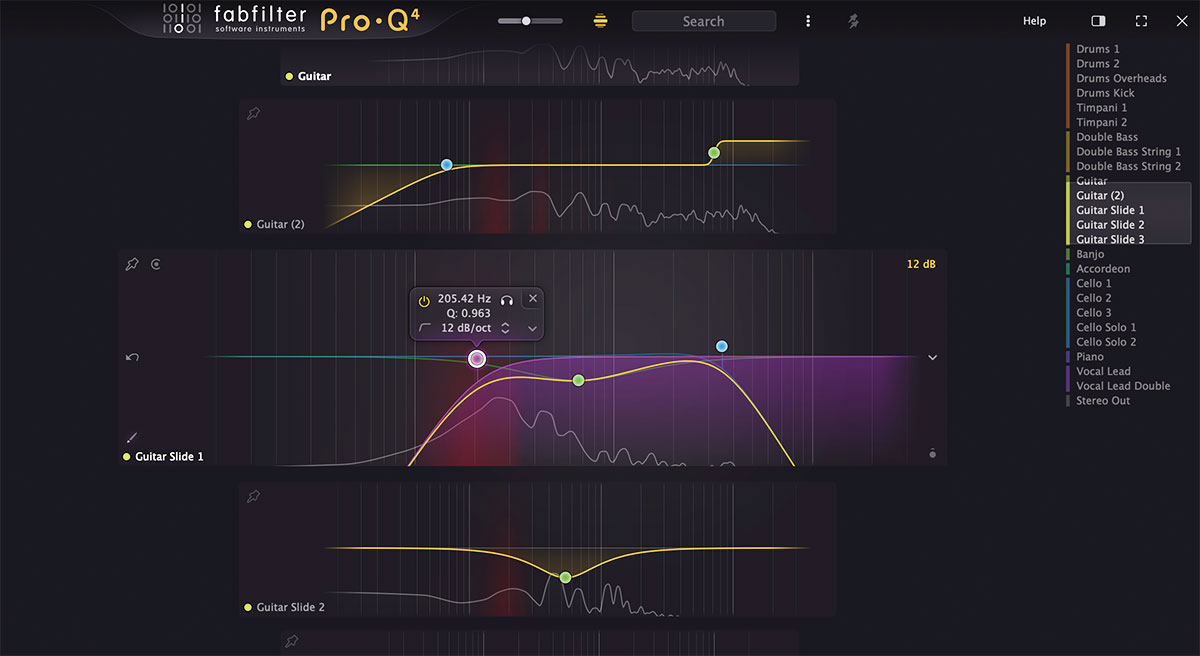Select Cello Solo 2 in the instance list
The height and width of the screenshot is (656, 1200).
[x=1106, y=342]
